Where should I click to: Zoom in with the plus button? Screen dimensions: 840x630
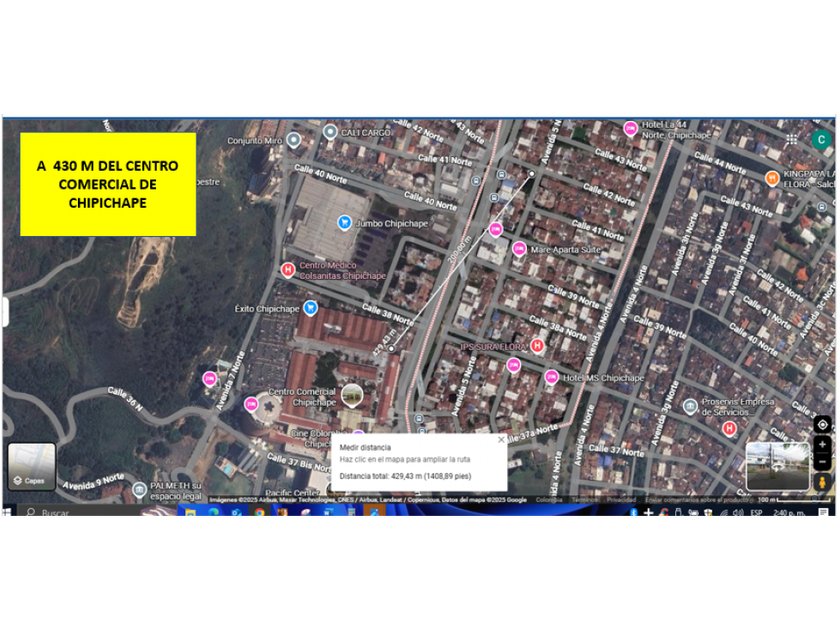click(822, 445)
